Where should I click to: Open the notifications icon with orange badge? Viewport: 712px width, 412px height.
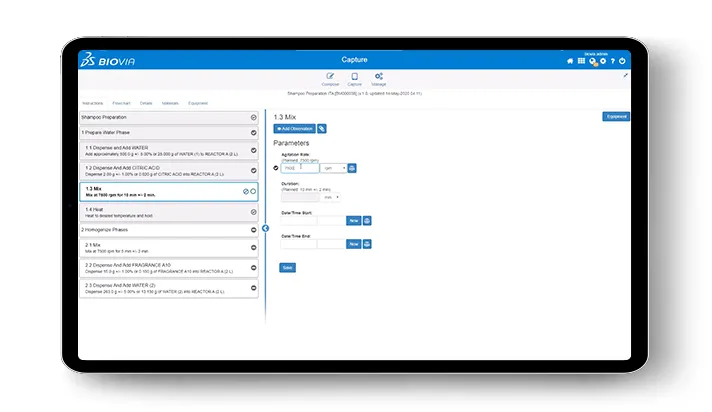click(593, 61)
